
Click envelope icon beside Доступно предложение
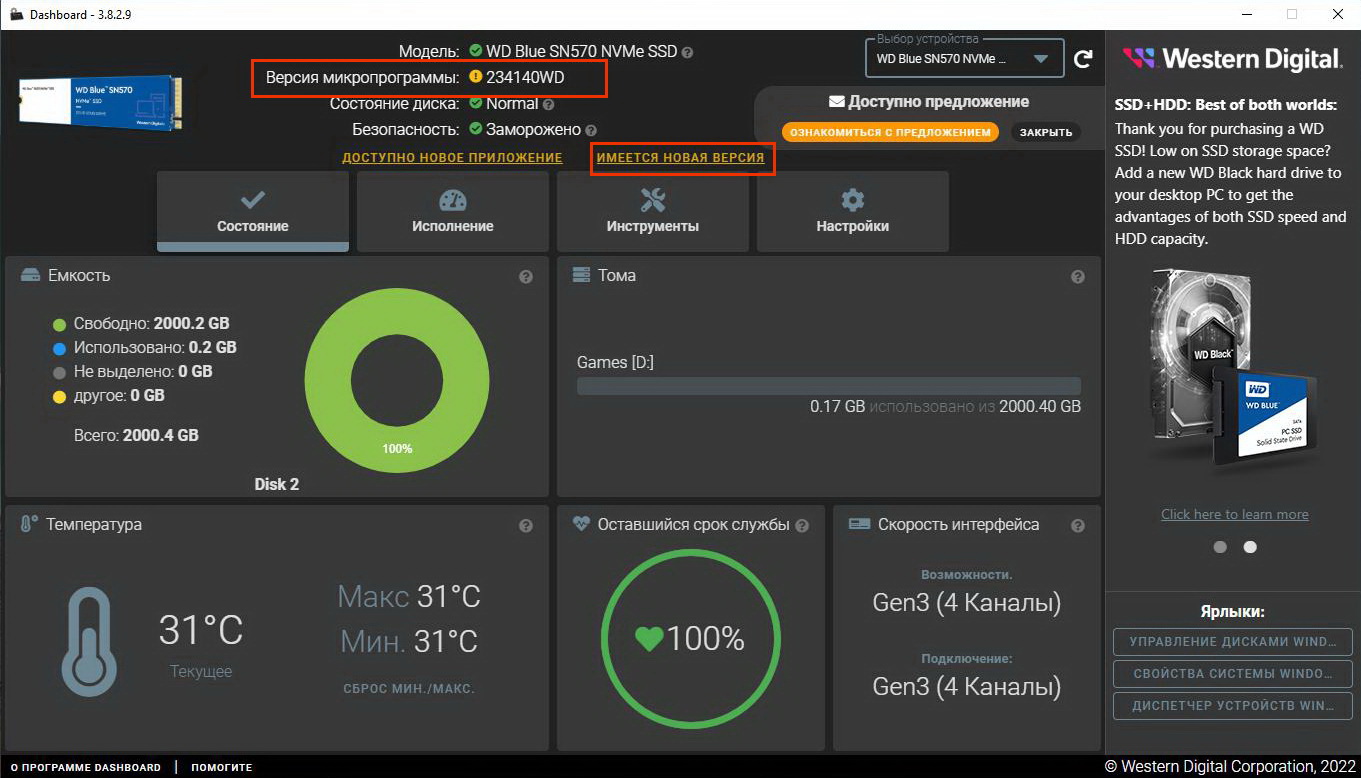[x=837, y=101]
